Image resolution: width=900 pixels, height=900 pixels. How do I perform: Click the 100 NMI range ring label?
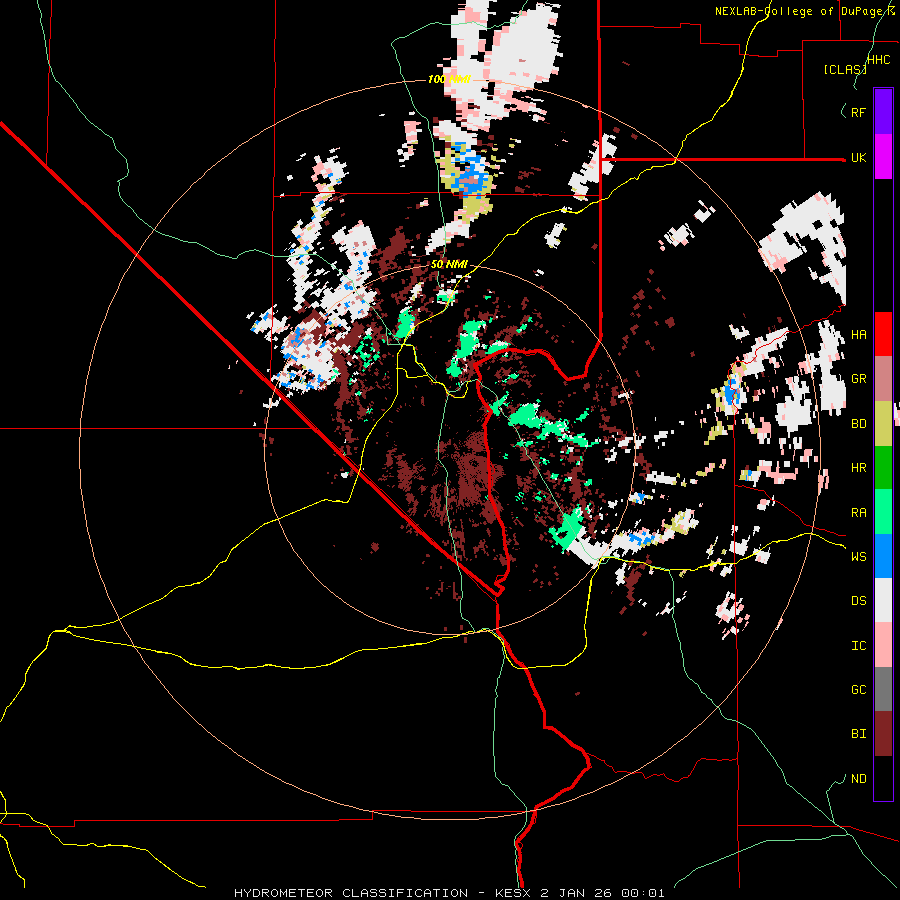[x=449, y=79]
